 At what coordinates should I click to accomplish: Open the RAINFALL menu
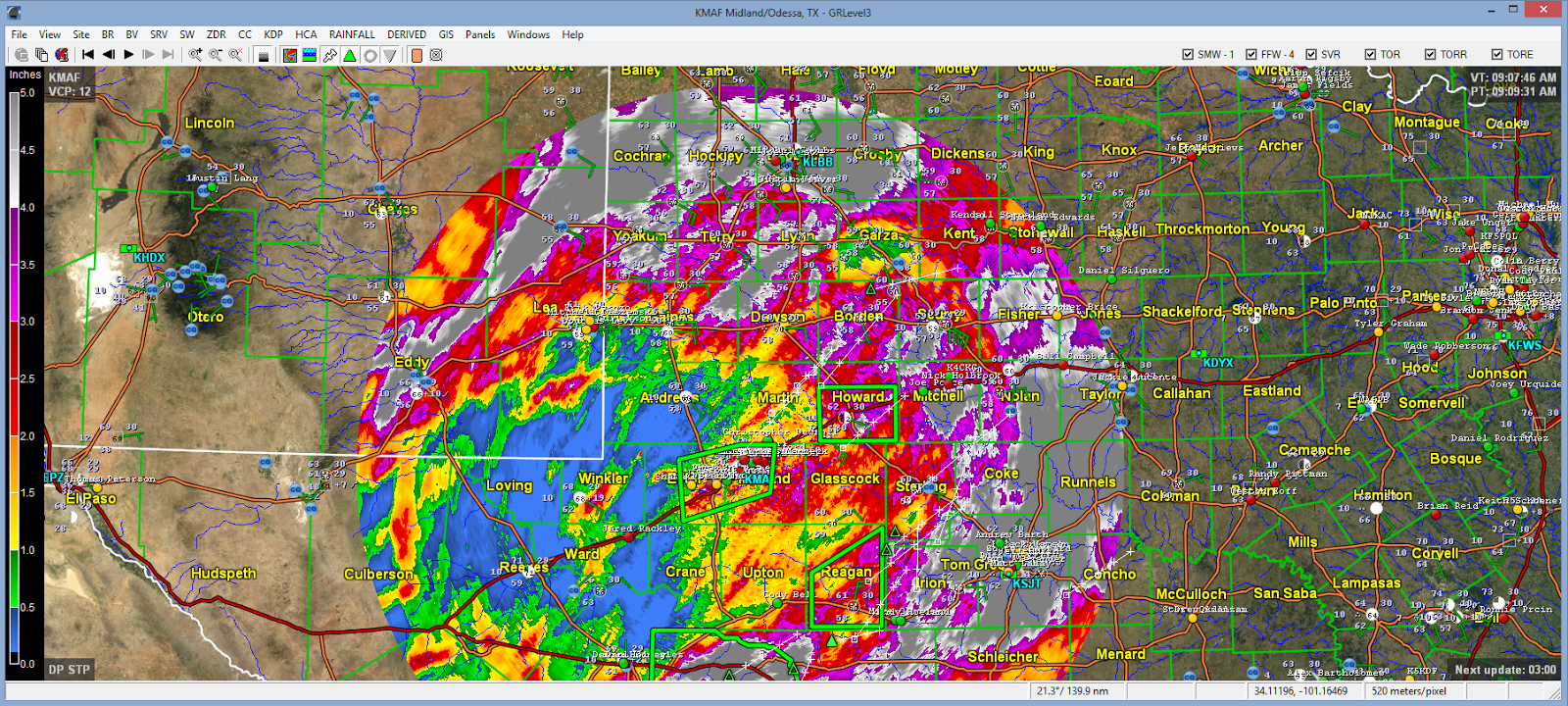(x=352, y=34)
